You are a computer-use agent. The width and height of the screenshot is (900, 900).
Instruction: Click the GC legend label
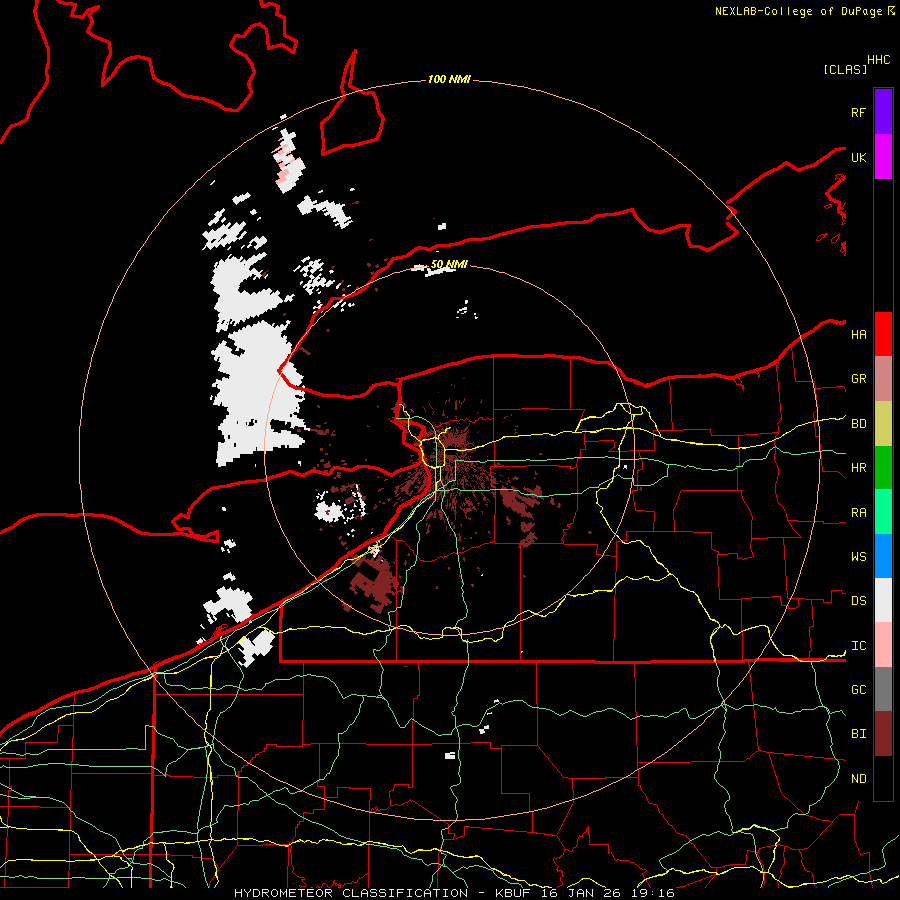pyautogui.click(x=858, y=690)
